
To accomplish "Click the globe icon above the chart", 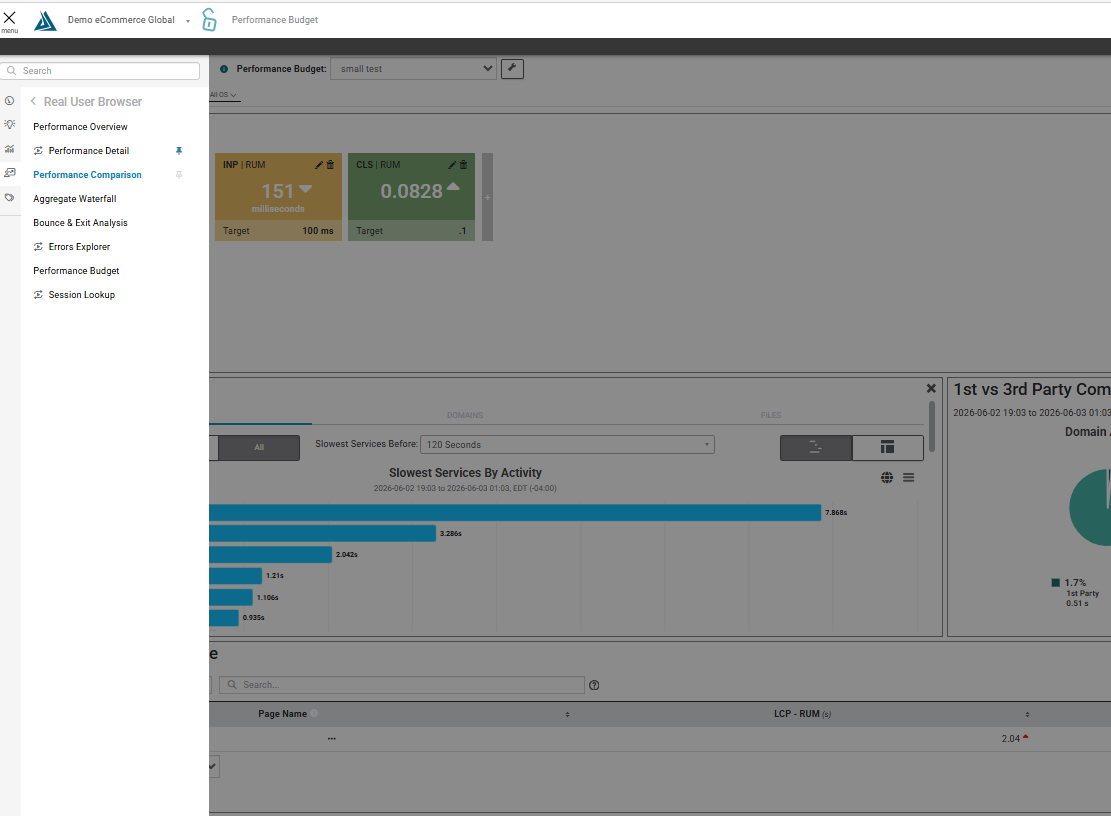I will (887, 478).
